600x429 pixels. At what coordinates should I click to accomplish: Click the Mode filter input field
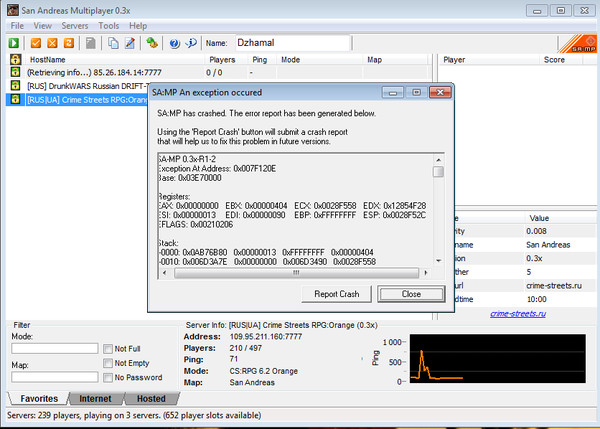coord(55,348)
